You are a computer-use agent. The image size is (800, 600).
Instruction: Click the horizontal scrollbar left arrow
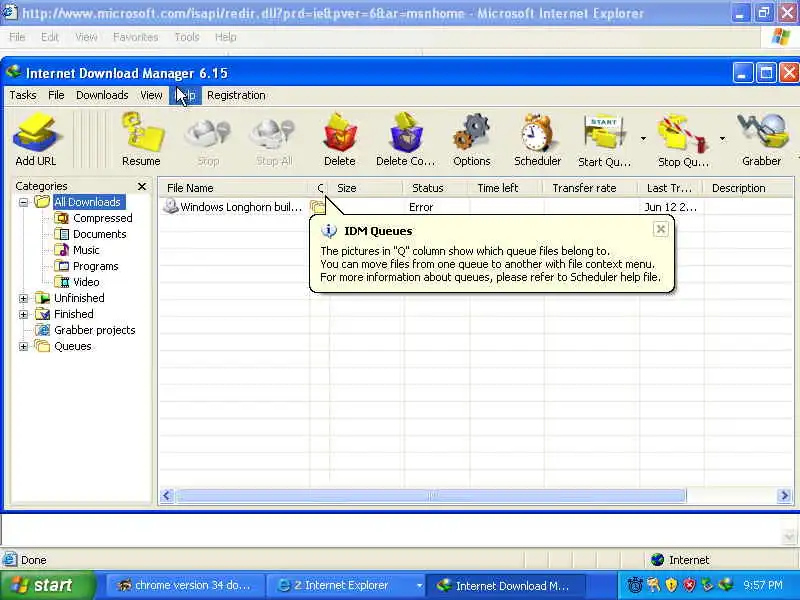[167, 495]
